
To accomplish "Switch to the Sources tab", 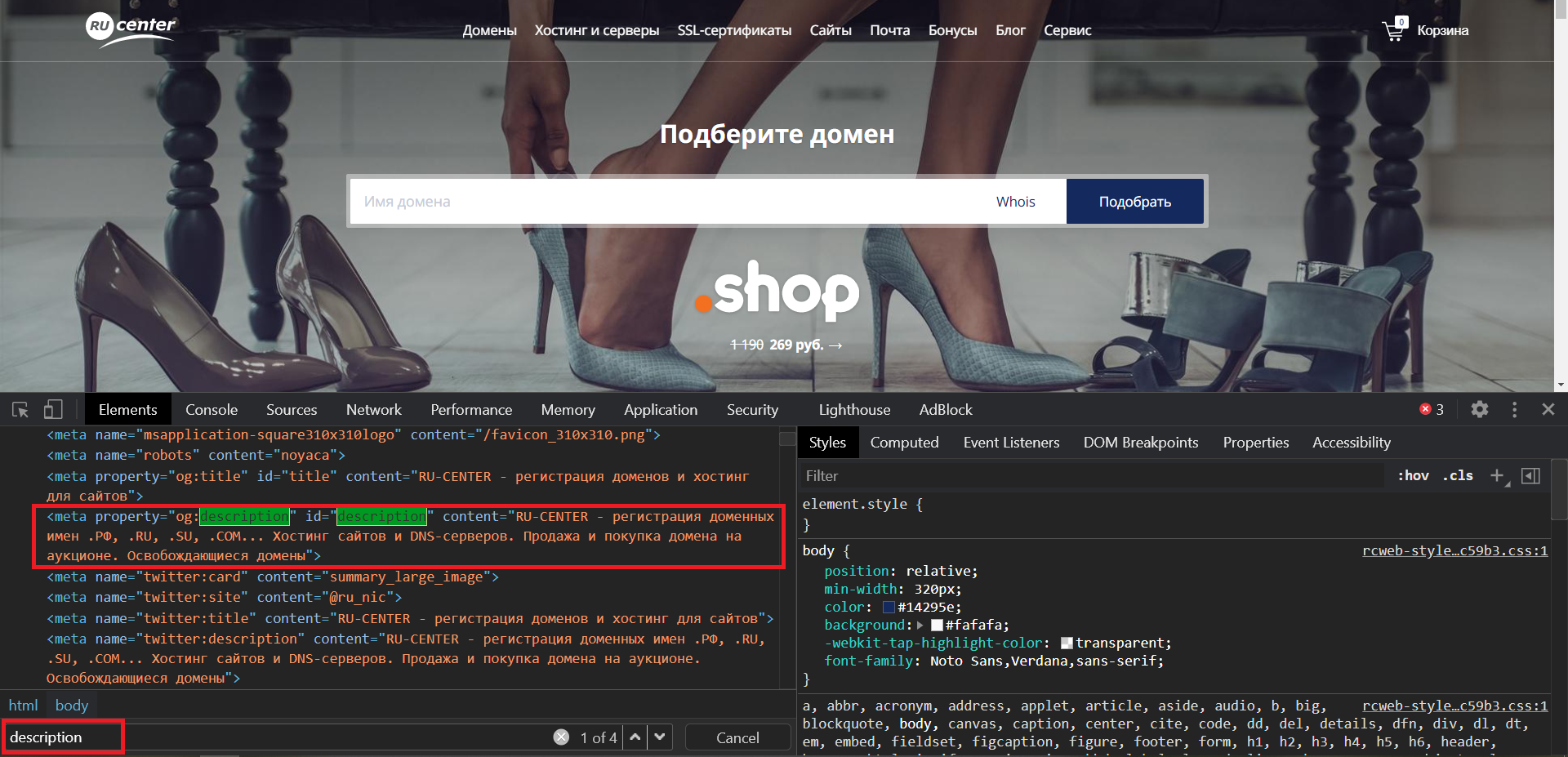I will click(x=292, y=409).
